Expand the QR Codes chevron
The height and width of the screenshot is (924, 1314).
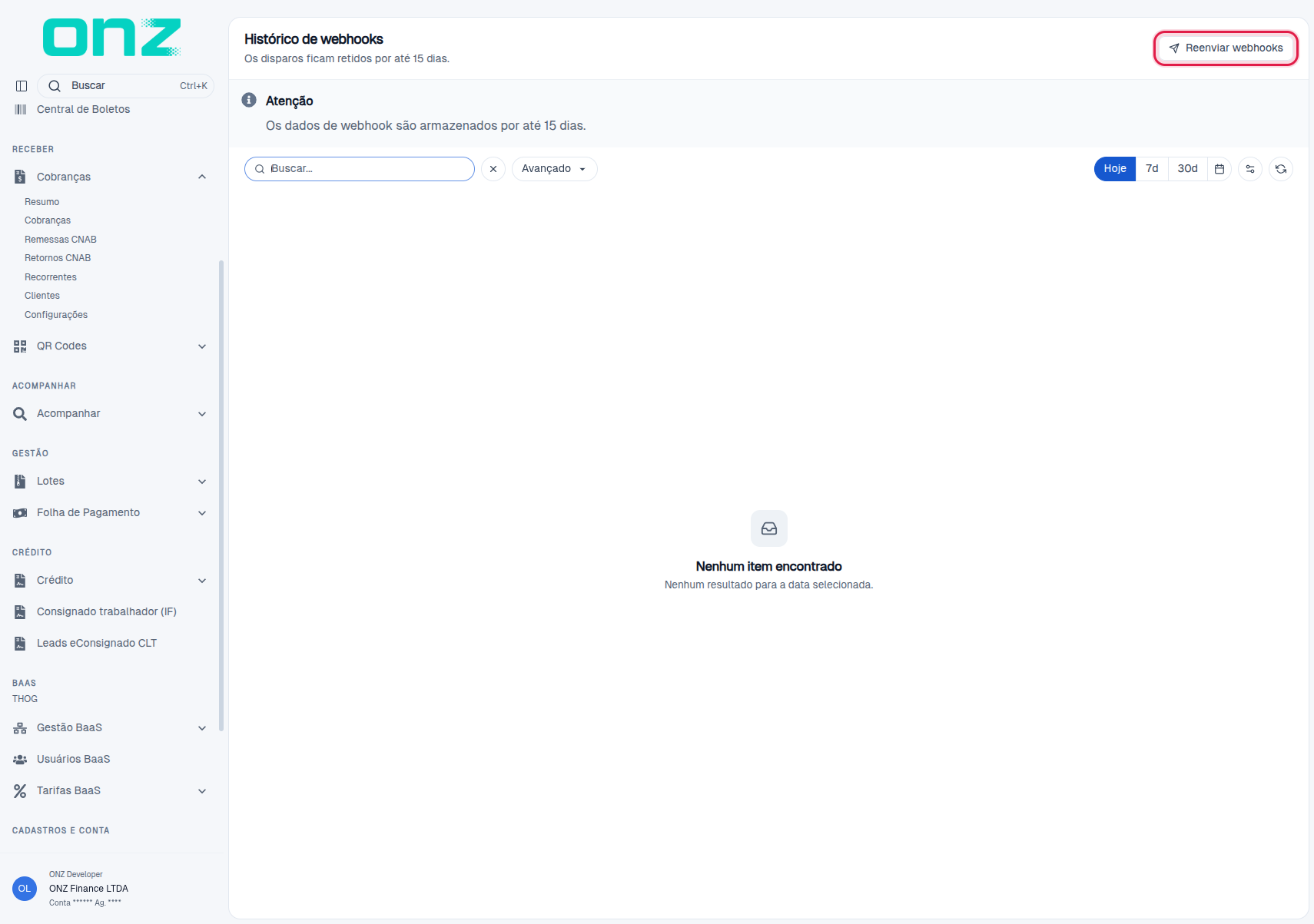(x=202, y=346)
